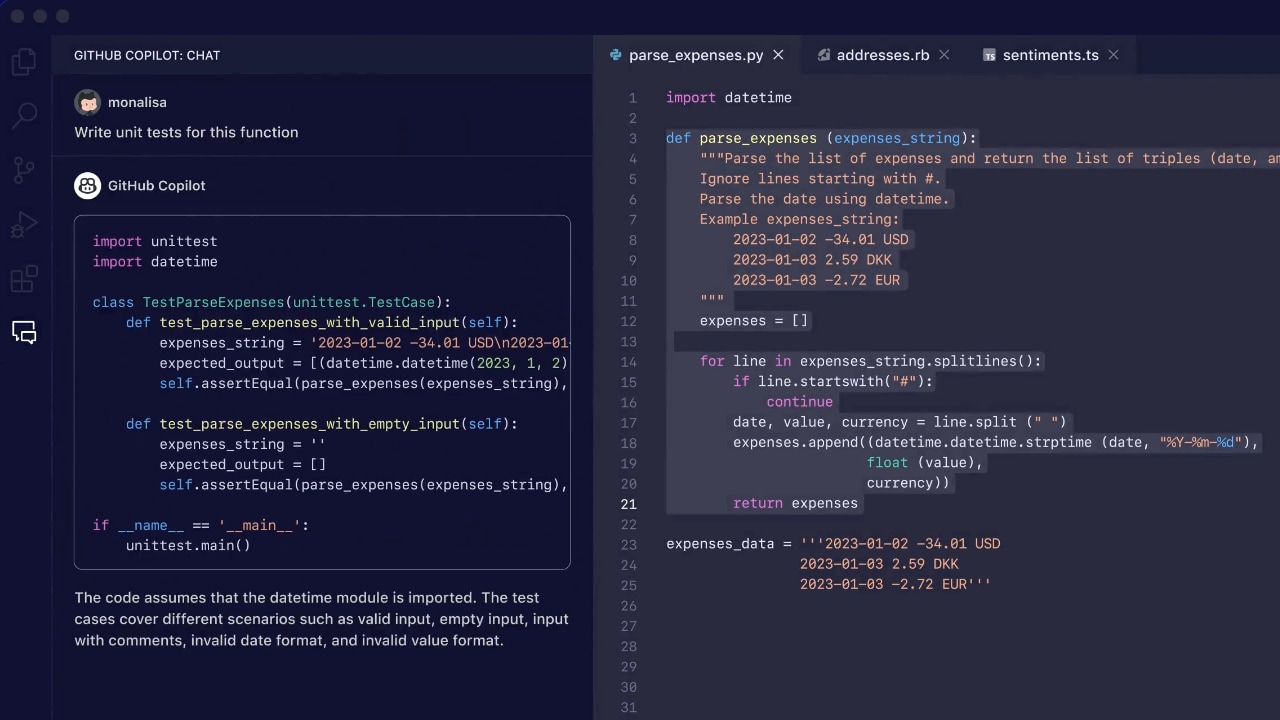The image size is (1280, 720).
Task: Switch to the addresses.rb tab
Action: pyautogui.click(x=883, y=55)
